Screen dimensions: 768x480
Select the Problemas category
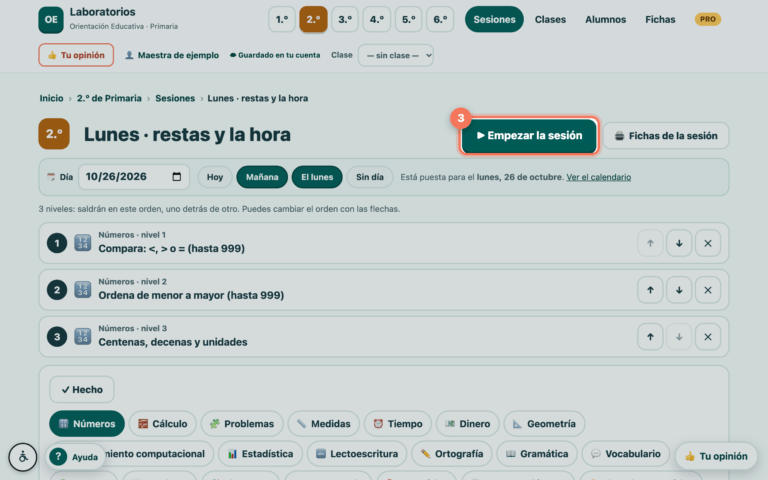pyautogui.click(x=242, y=424)
